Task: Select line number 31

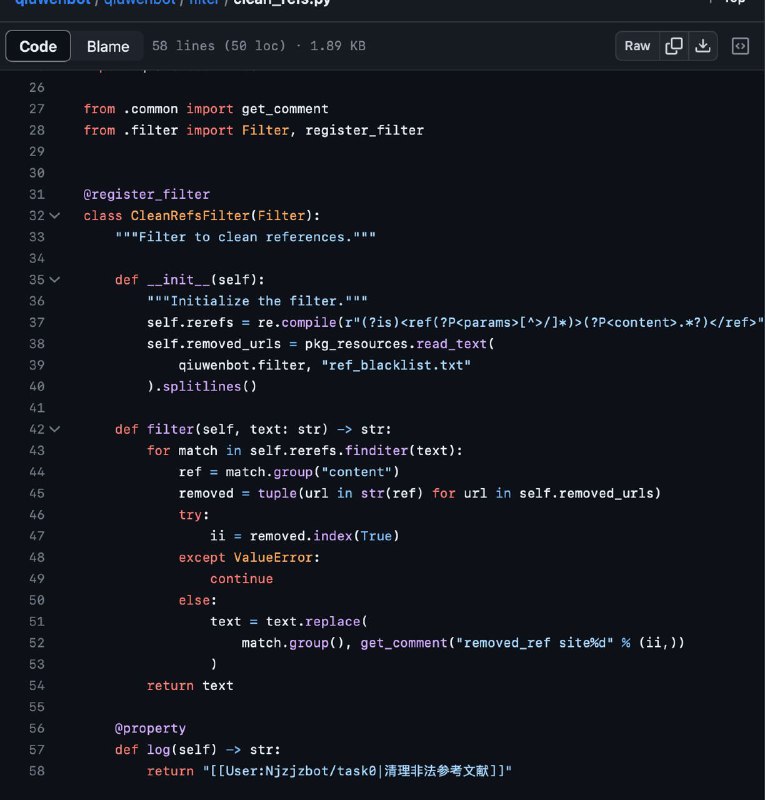Action: point(37,194)
